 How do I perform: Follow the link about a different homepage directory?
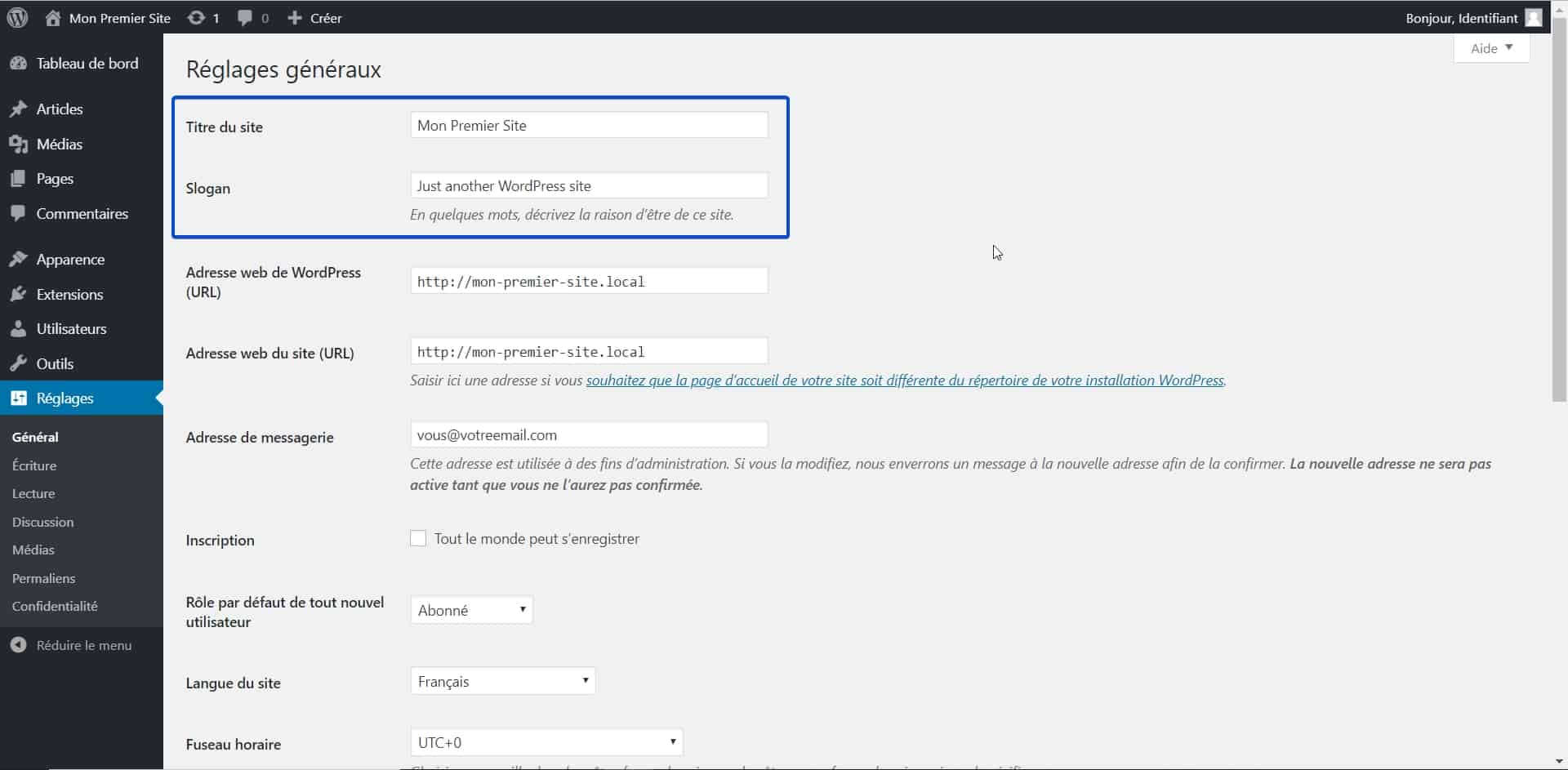[x=905, y=381]
